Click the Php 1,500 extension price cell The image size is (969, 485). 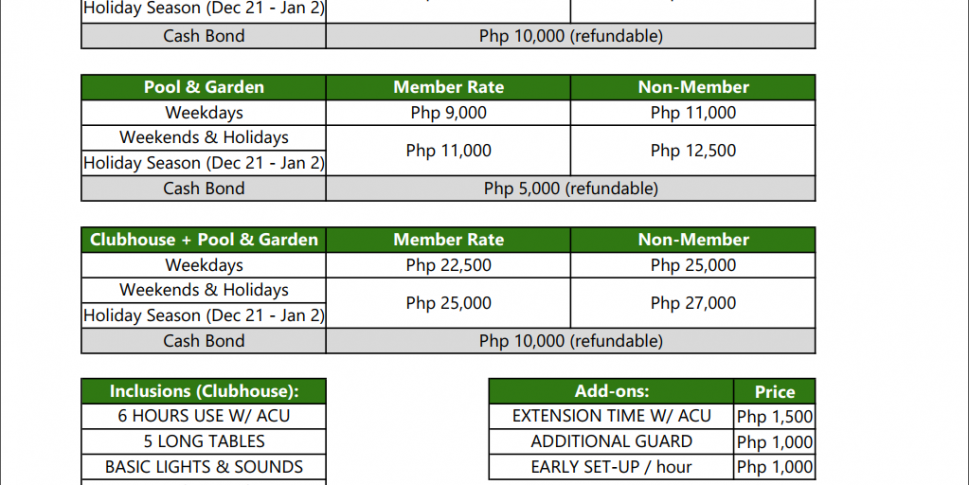(x=774, y=417)
